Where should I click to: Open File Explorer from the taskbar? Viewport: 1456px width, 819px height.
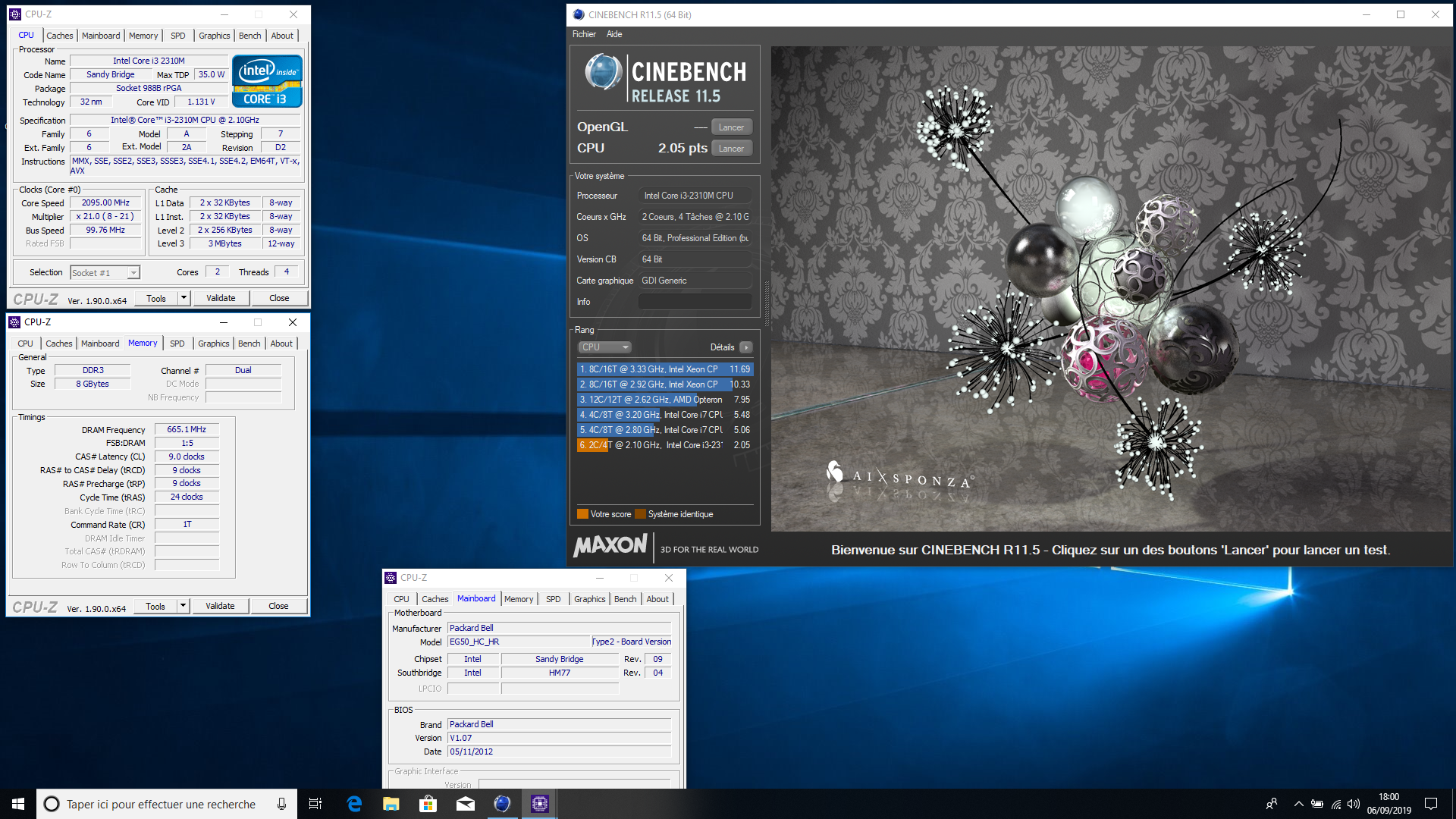[391, 804]
